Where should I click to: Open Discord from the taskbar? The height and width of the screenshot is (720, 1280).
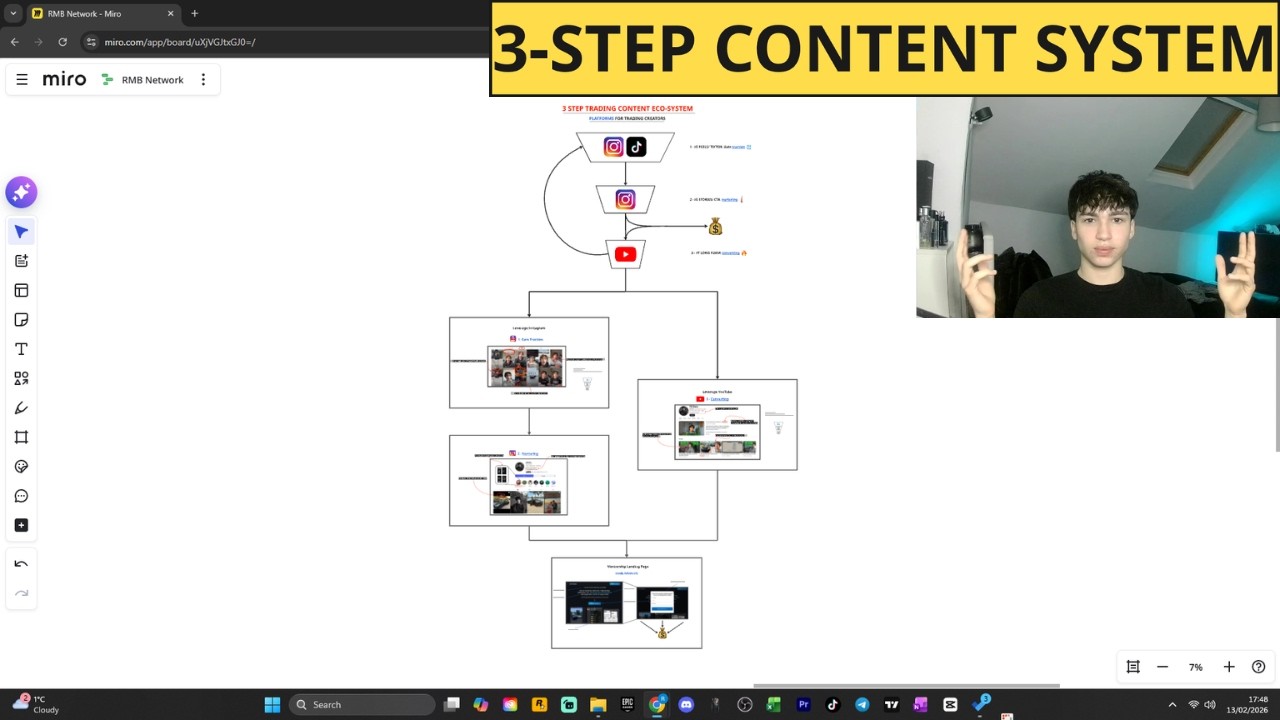(686, 704)
